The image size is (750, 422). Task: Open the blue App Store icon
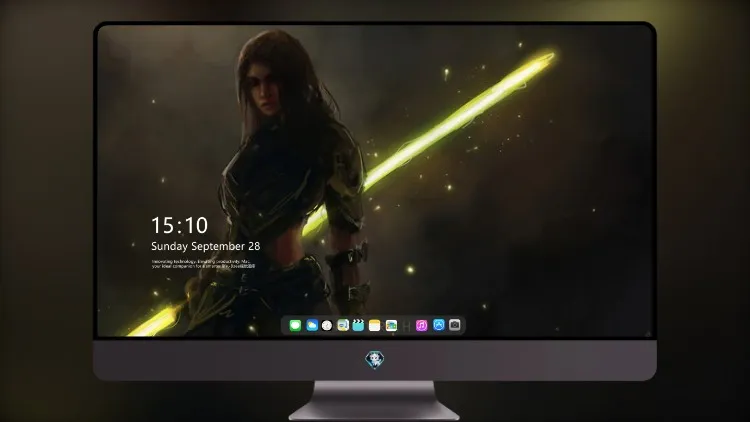(x=439, y=325)
